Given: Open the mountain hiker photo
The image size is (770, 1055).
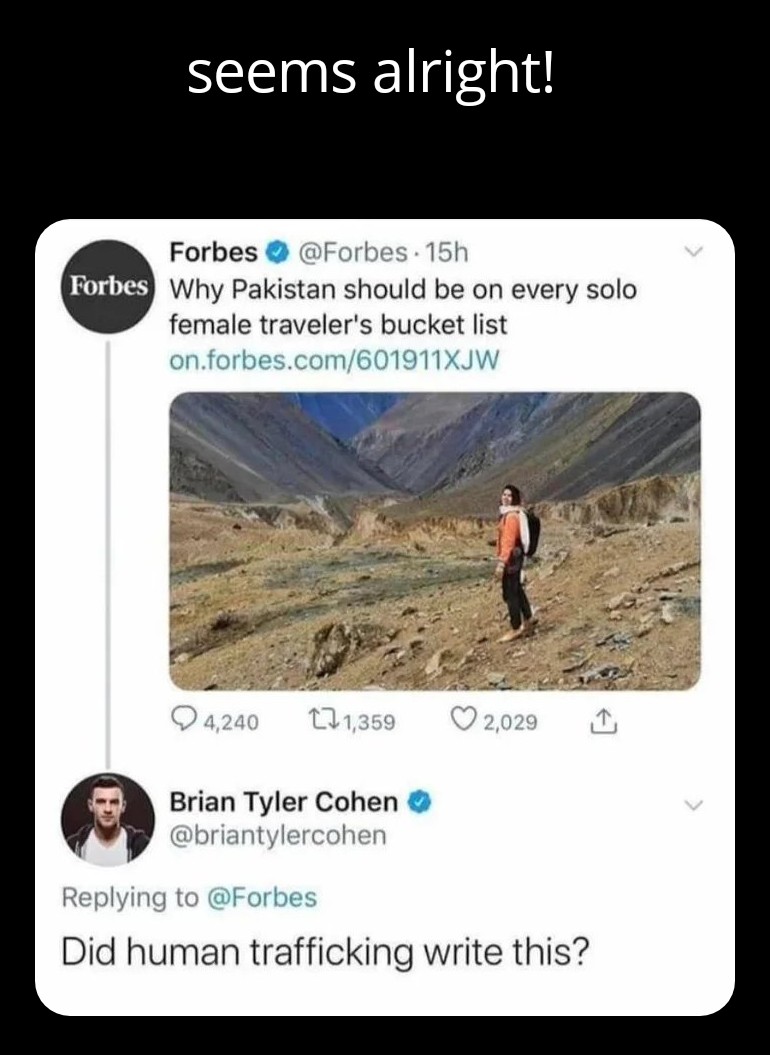Looking at the screenshot, I should (x=434, y=540).
